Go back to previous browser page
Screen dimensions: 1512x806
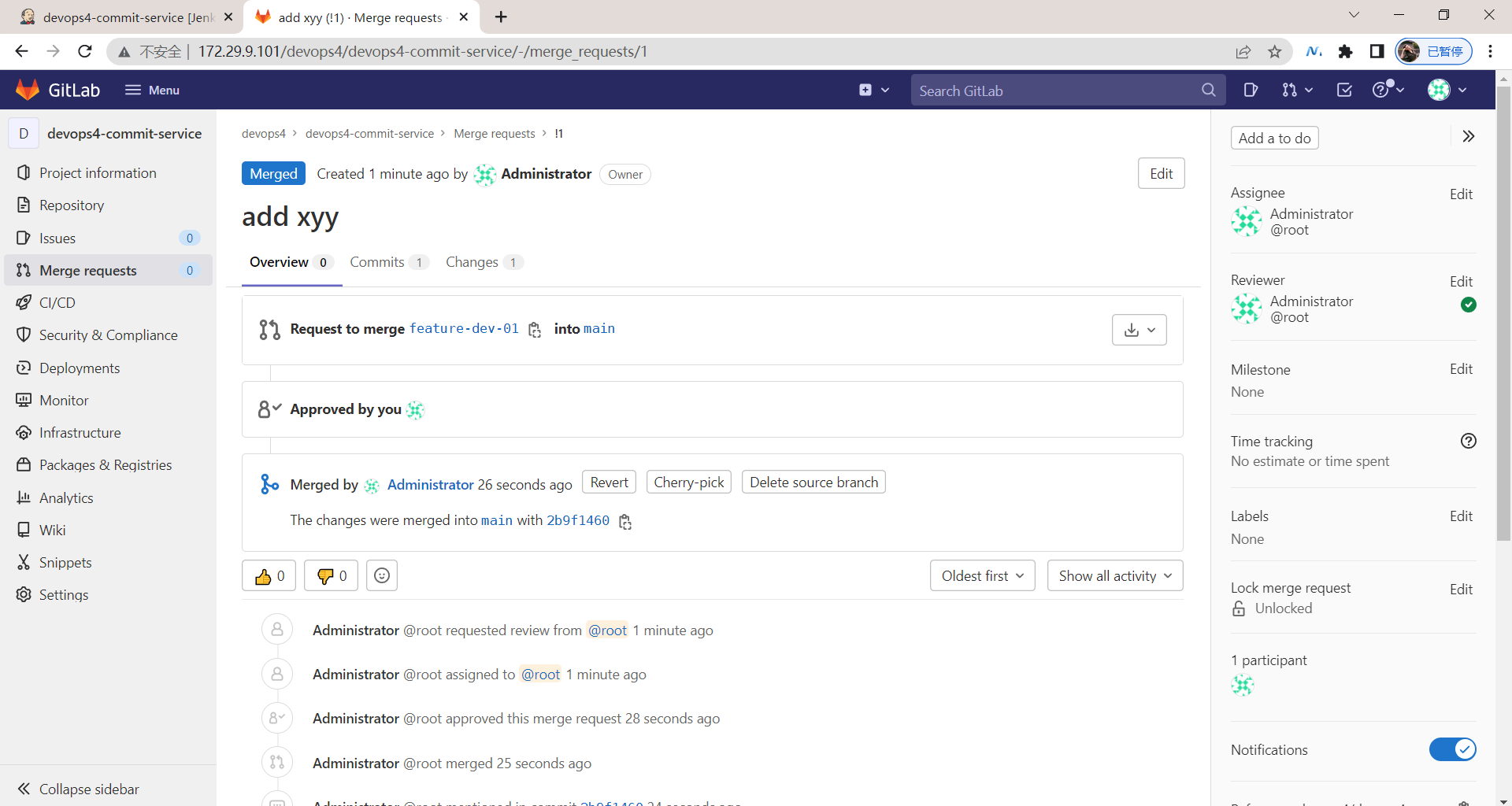pyautogui.click(x=22, y=51)
